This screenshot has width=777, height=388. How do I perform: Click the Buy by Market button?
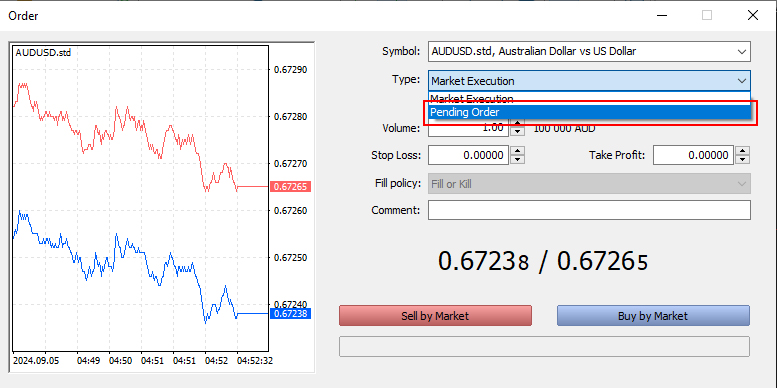click(x=653, y=316)
